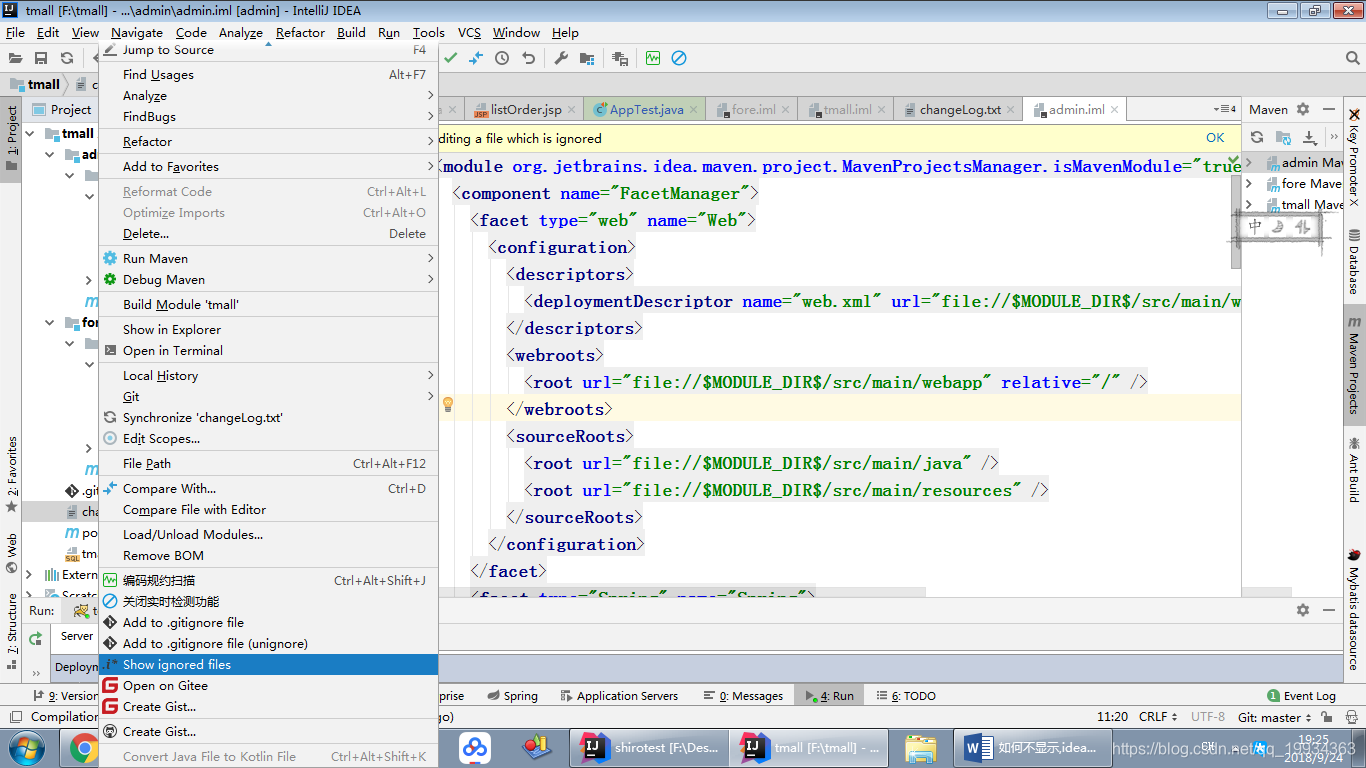Choose Add to .gitignore file (unignore) entry
The width and height of the screenshot is (1366, 768).
coord(268,643)
